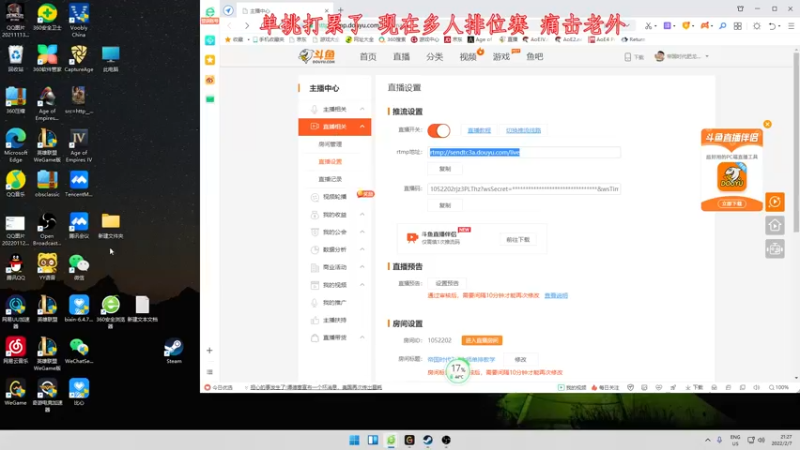Open the 游戏 navigation tab
Viewport: 800px width, 450px height.
[501, 57]
